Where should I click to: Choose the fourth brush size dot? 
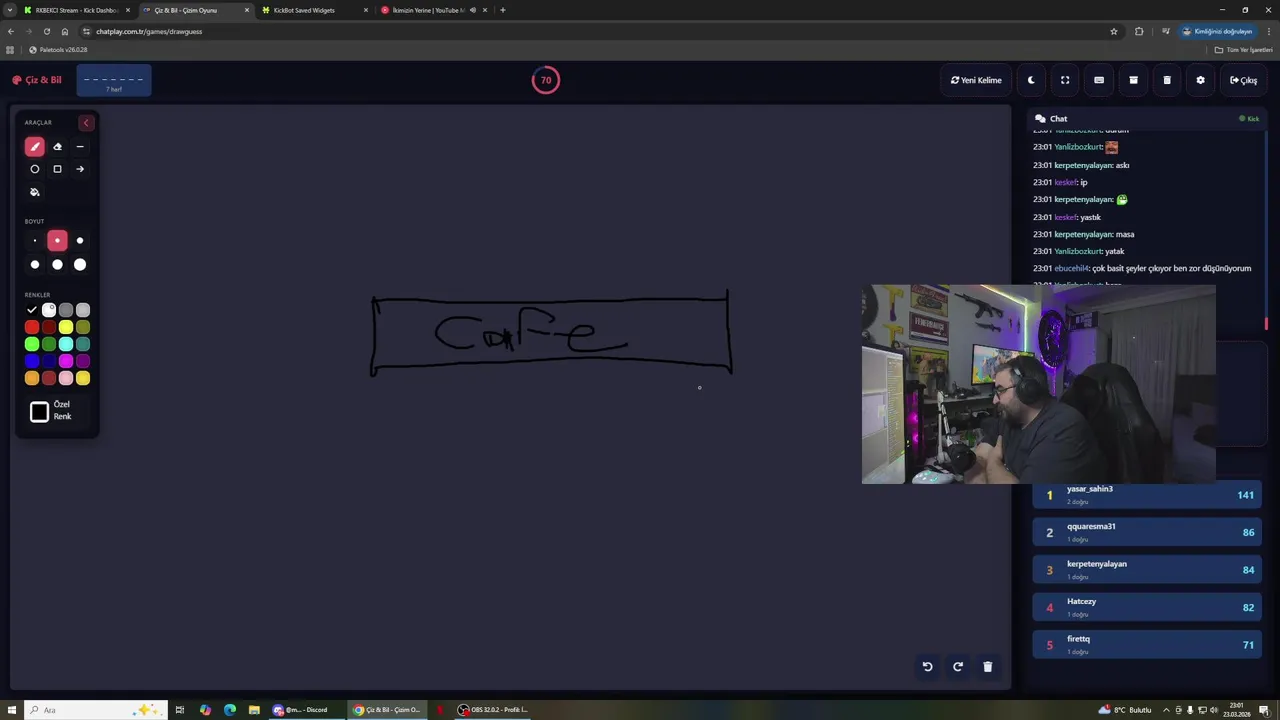click(x=34, y=265)
